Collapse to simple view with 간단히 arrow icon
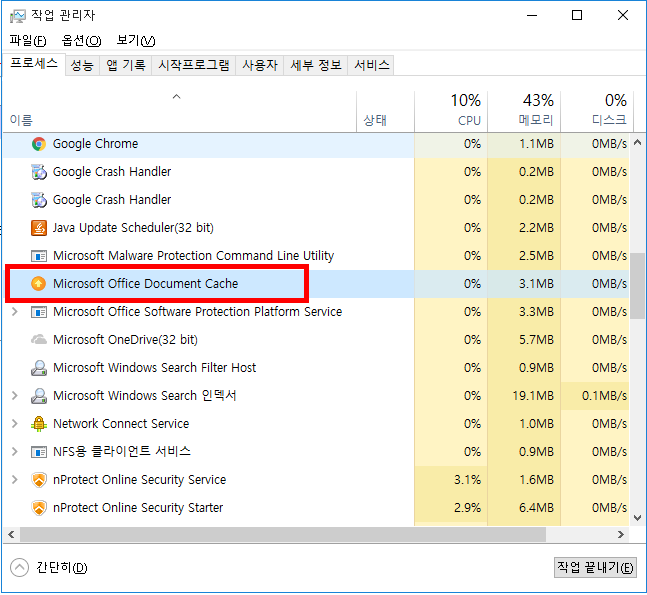The image size is (647, 595). click(x=19, y=568)
